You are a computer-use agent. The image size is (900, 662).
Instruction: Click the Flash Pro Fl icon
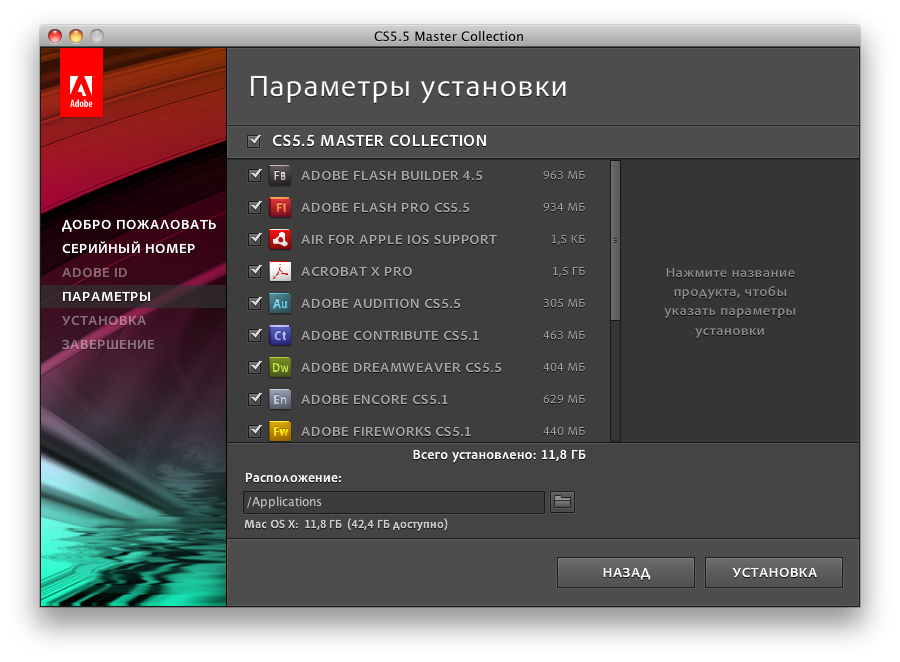click(x=280, y=207)
